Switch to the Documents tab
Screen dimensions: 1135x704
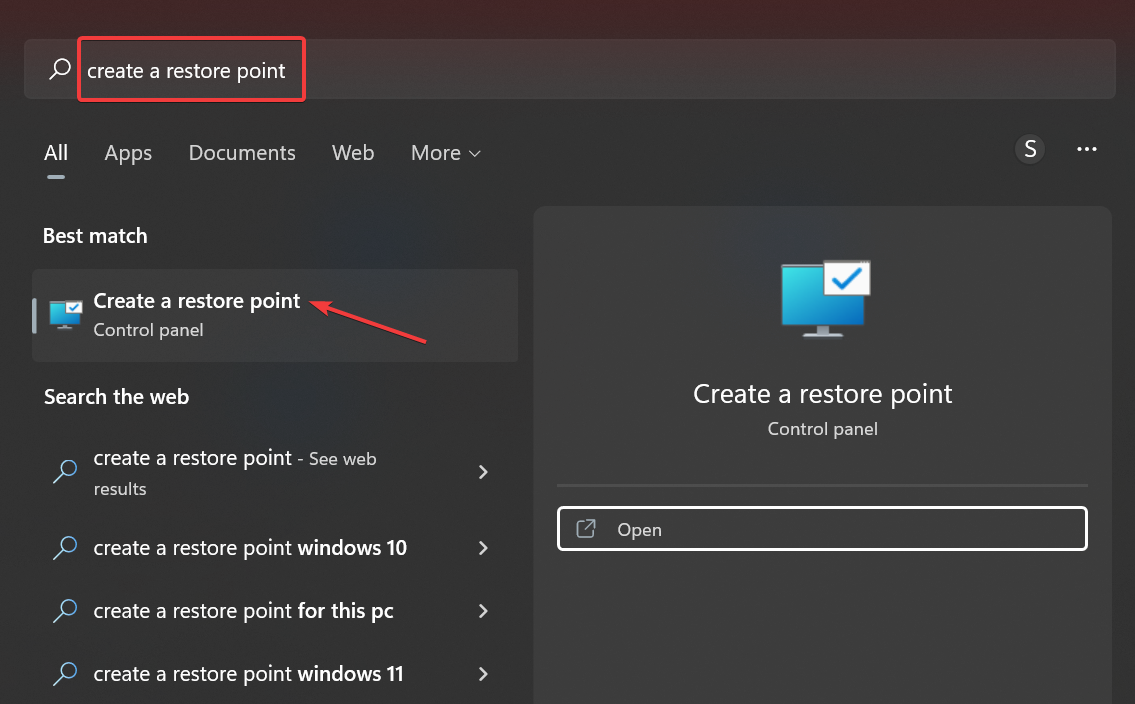click(x=242, y=153)
